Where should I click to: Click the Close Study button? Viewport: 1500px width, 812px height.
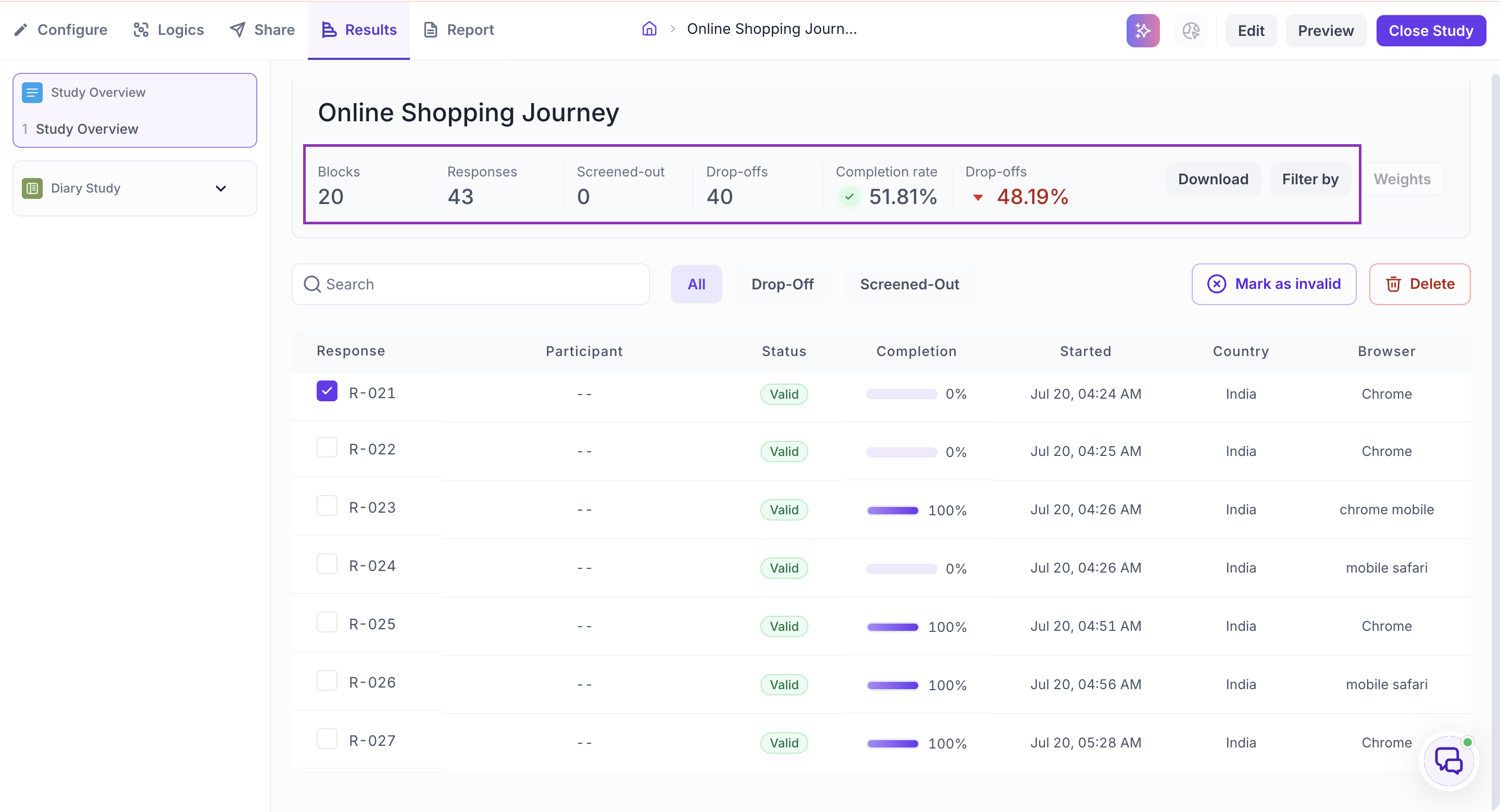[x=1431, y=30]
